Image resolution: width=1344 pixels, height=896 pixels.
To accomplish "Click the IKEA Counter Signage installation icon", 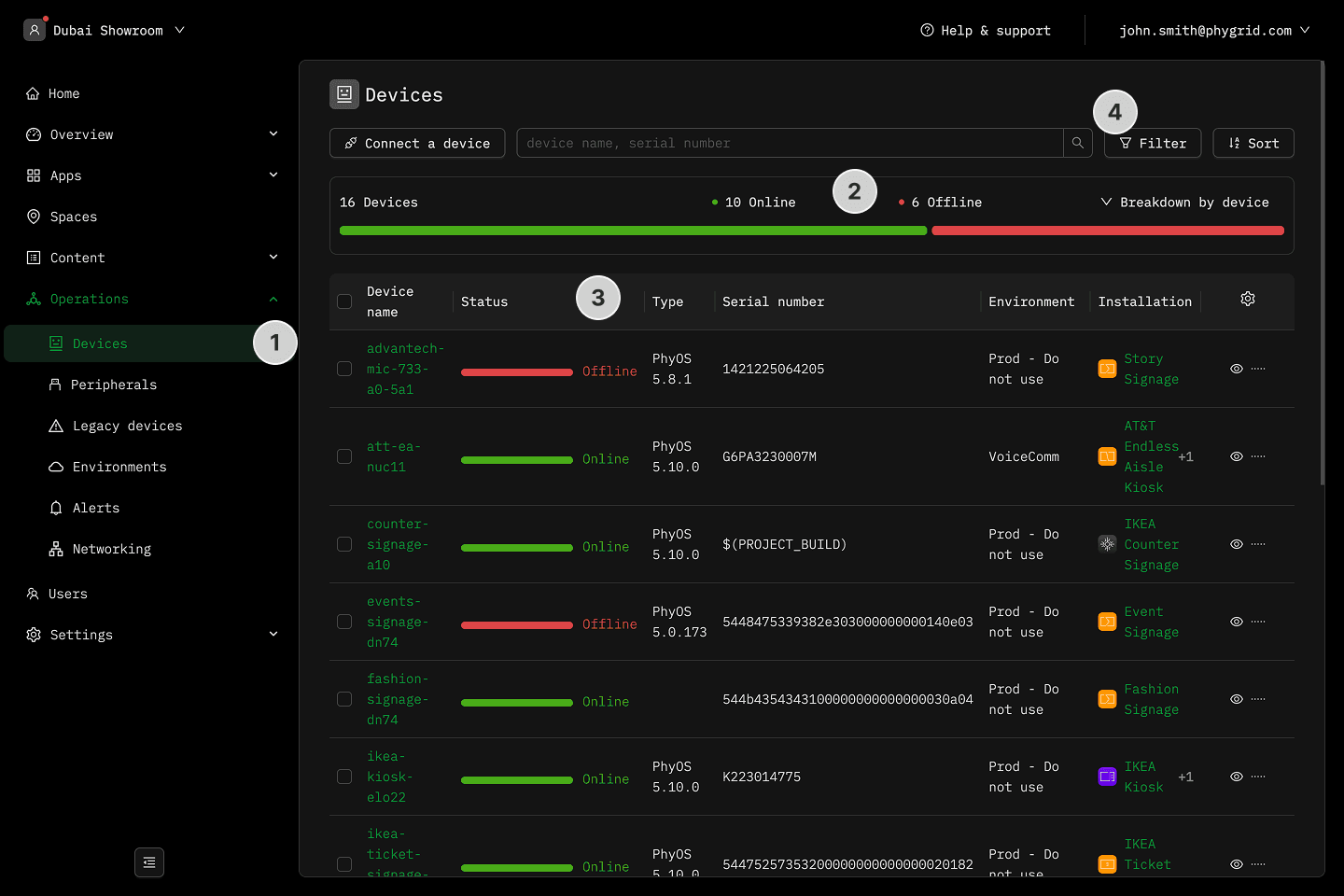I will click(1107, 544).
